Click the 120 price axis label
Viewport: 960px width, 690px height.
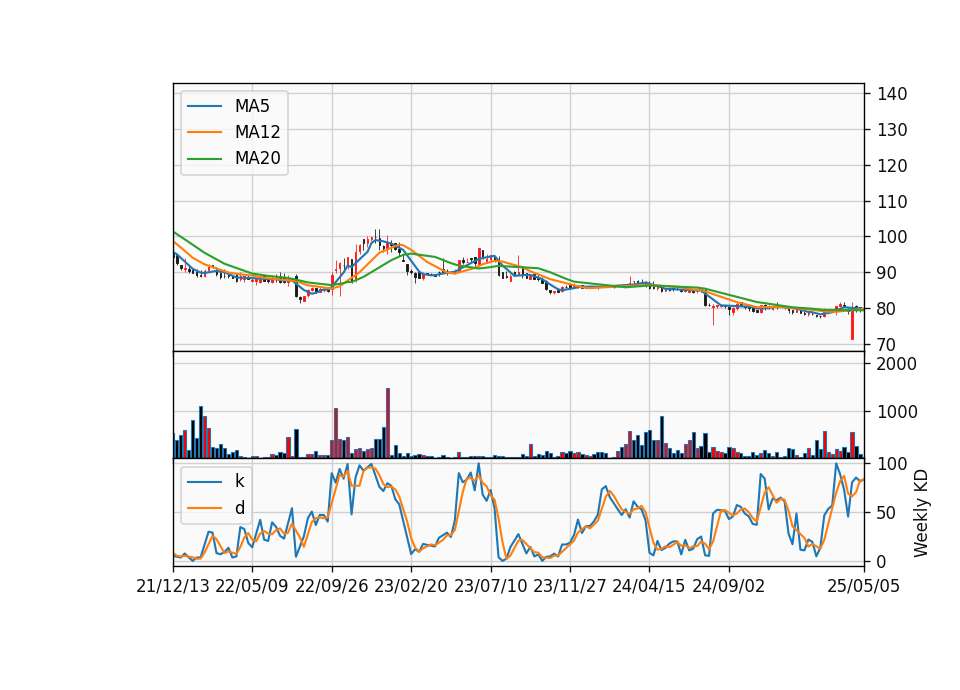pos(892,166)
